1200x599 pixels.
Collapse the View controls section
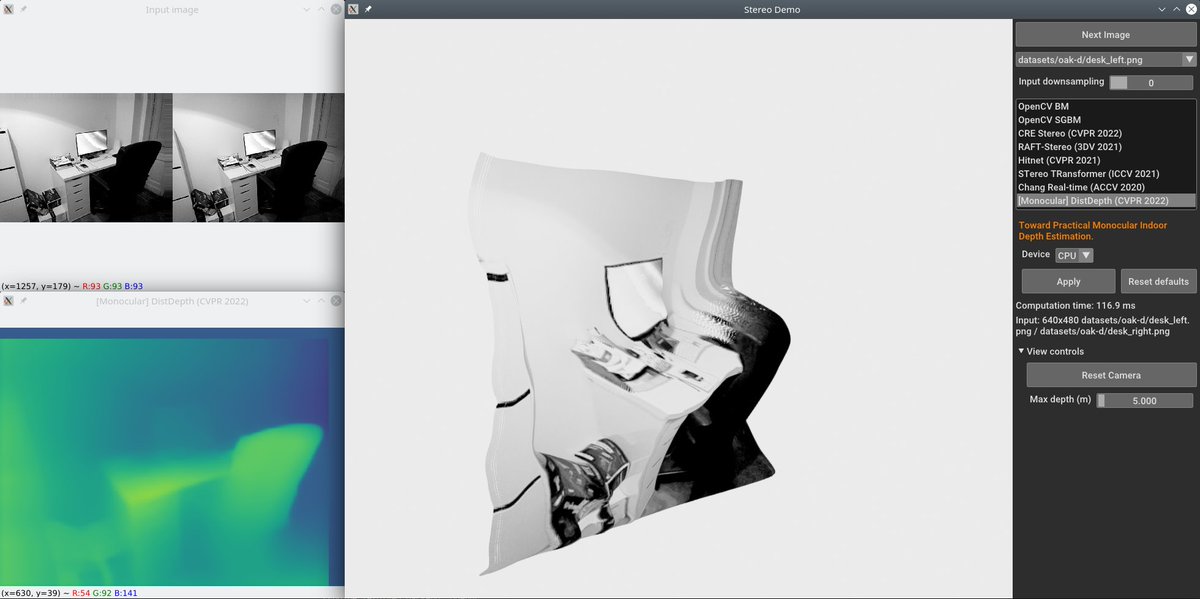tap(1051, 351)
